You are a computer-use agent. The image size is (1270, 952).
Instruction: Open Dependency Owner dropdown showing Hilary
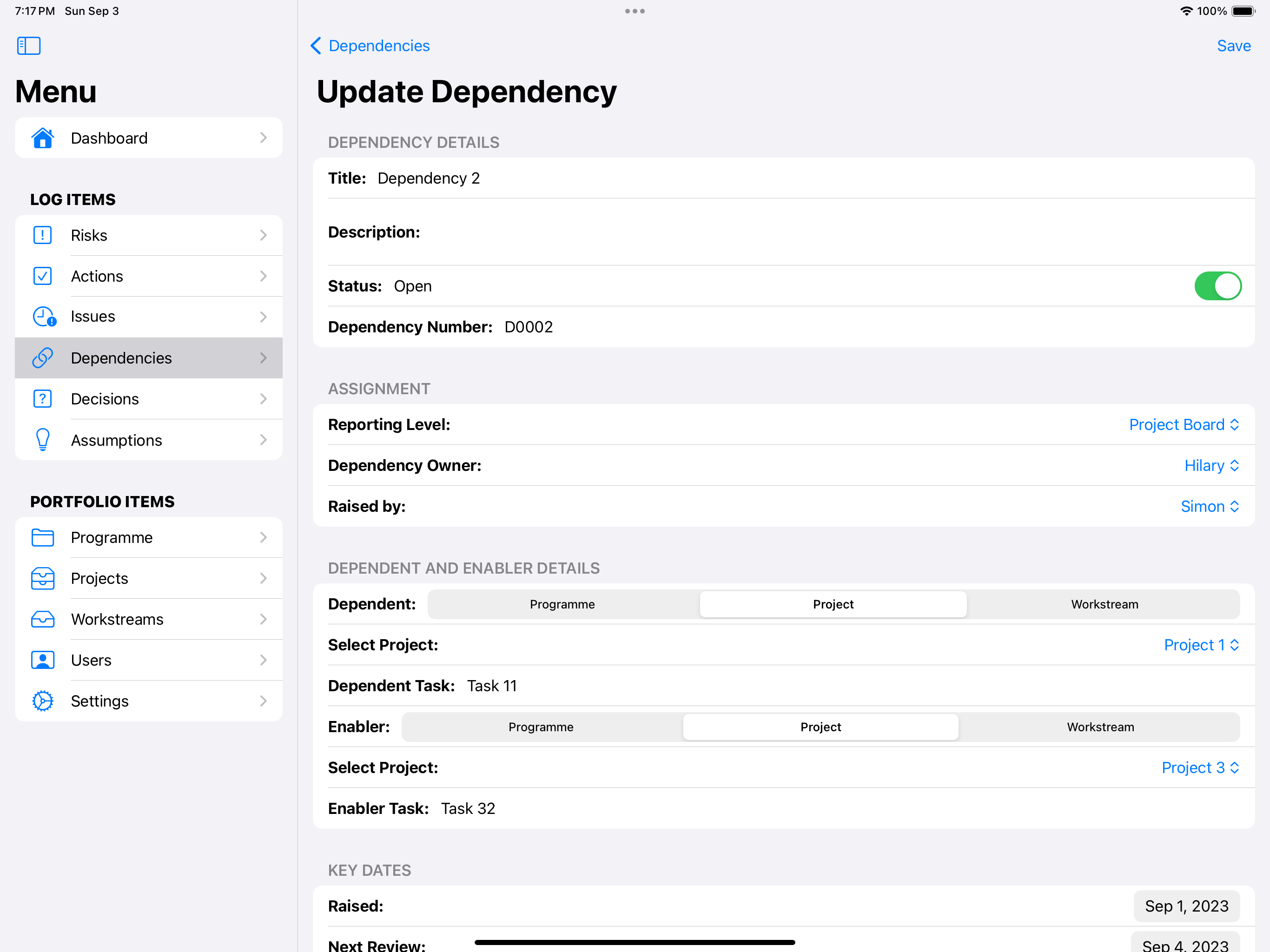click(x=1211, y=466)
